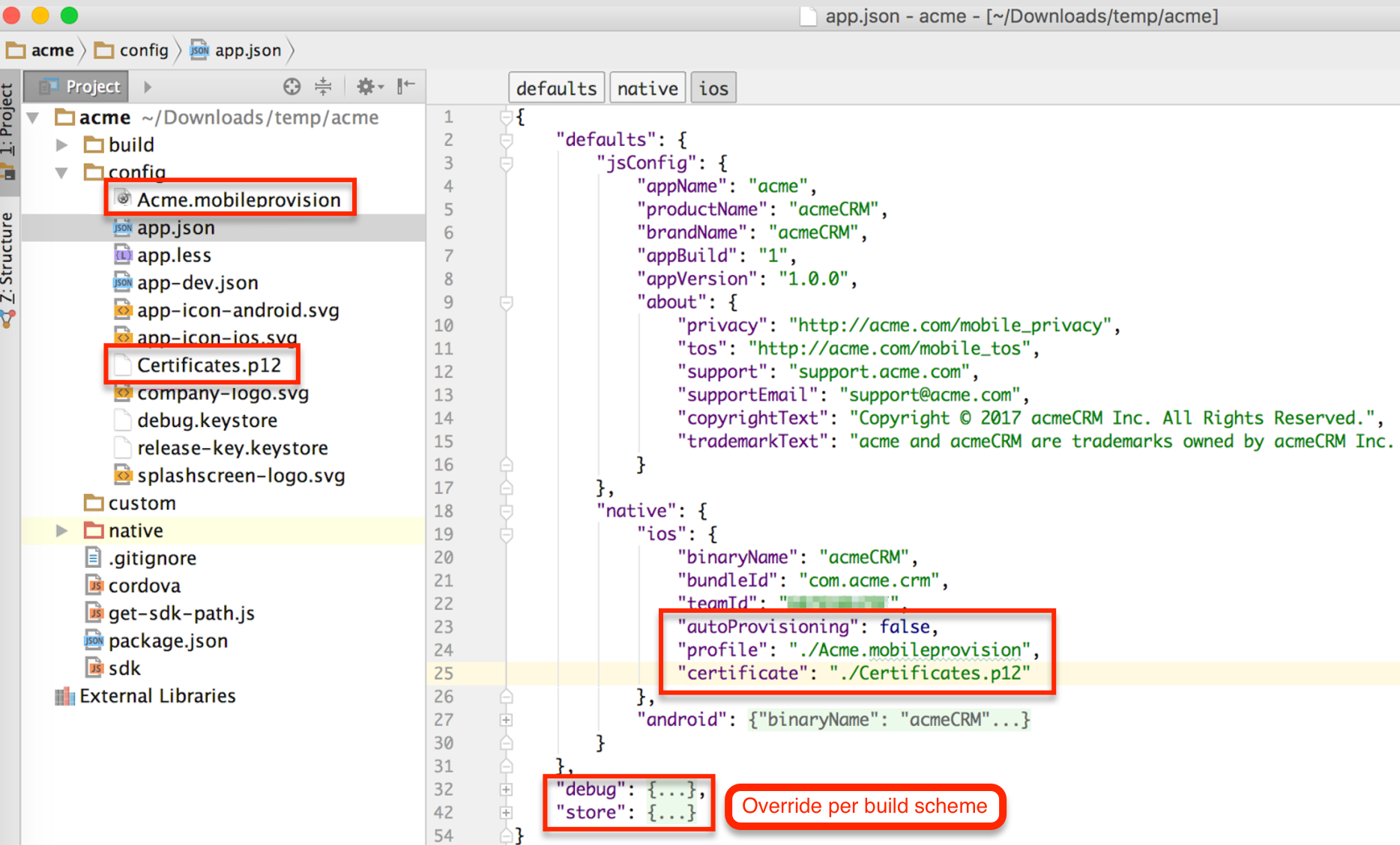Click line number 25 in the gutter
The width and height of the screenshot is (1400, 845).
443,673
